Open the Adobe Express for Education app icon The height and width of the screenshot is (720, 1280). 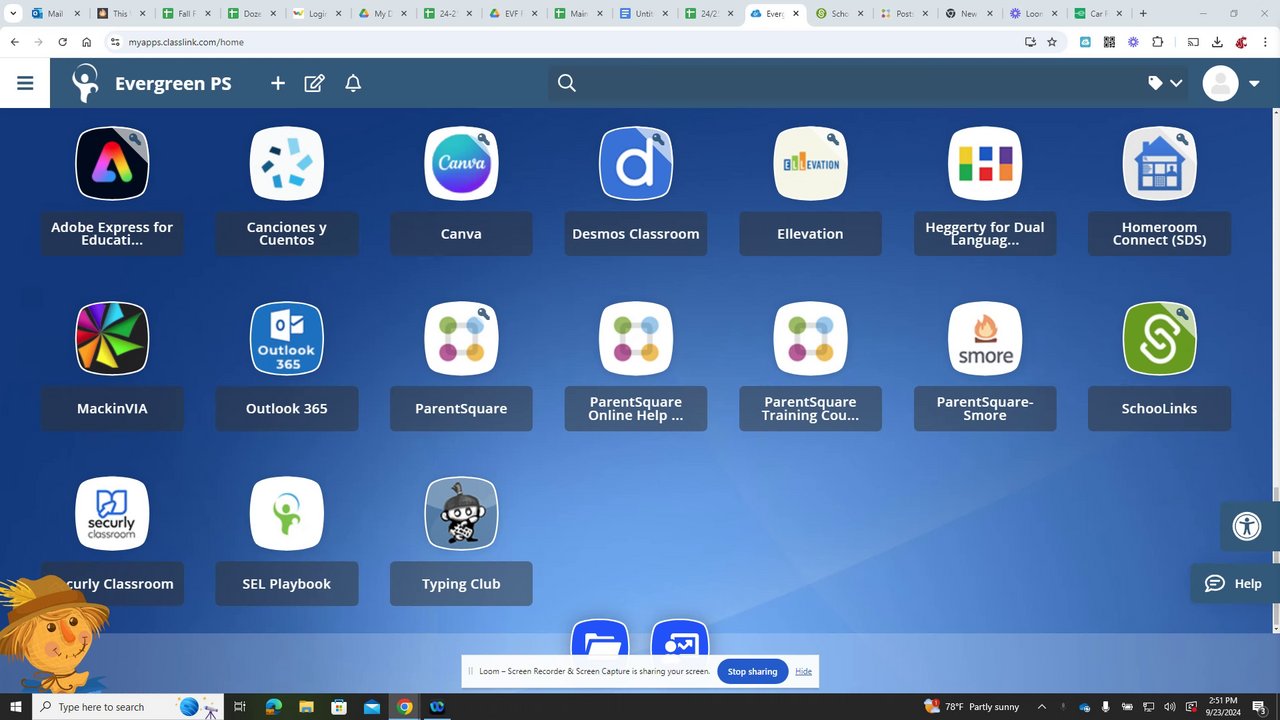pos(112,164)
